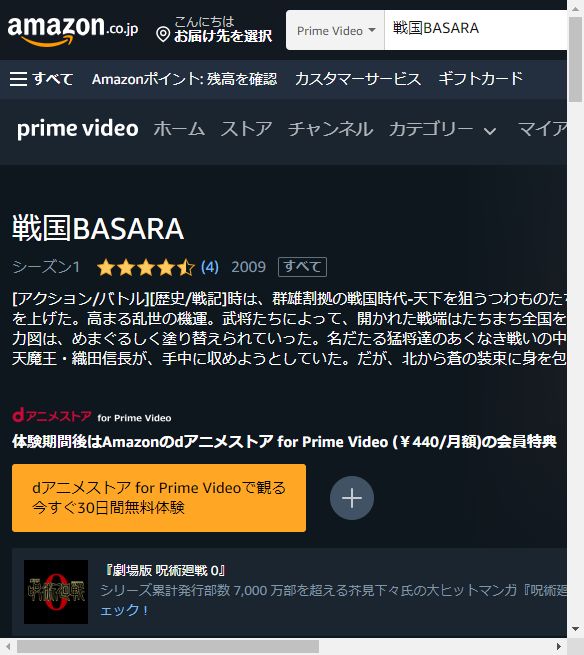Viewport: 584px width, 655px height.
Task: Click the star rating icons
Action: (145, 267)
